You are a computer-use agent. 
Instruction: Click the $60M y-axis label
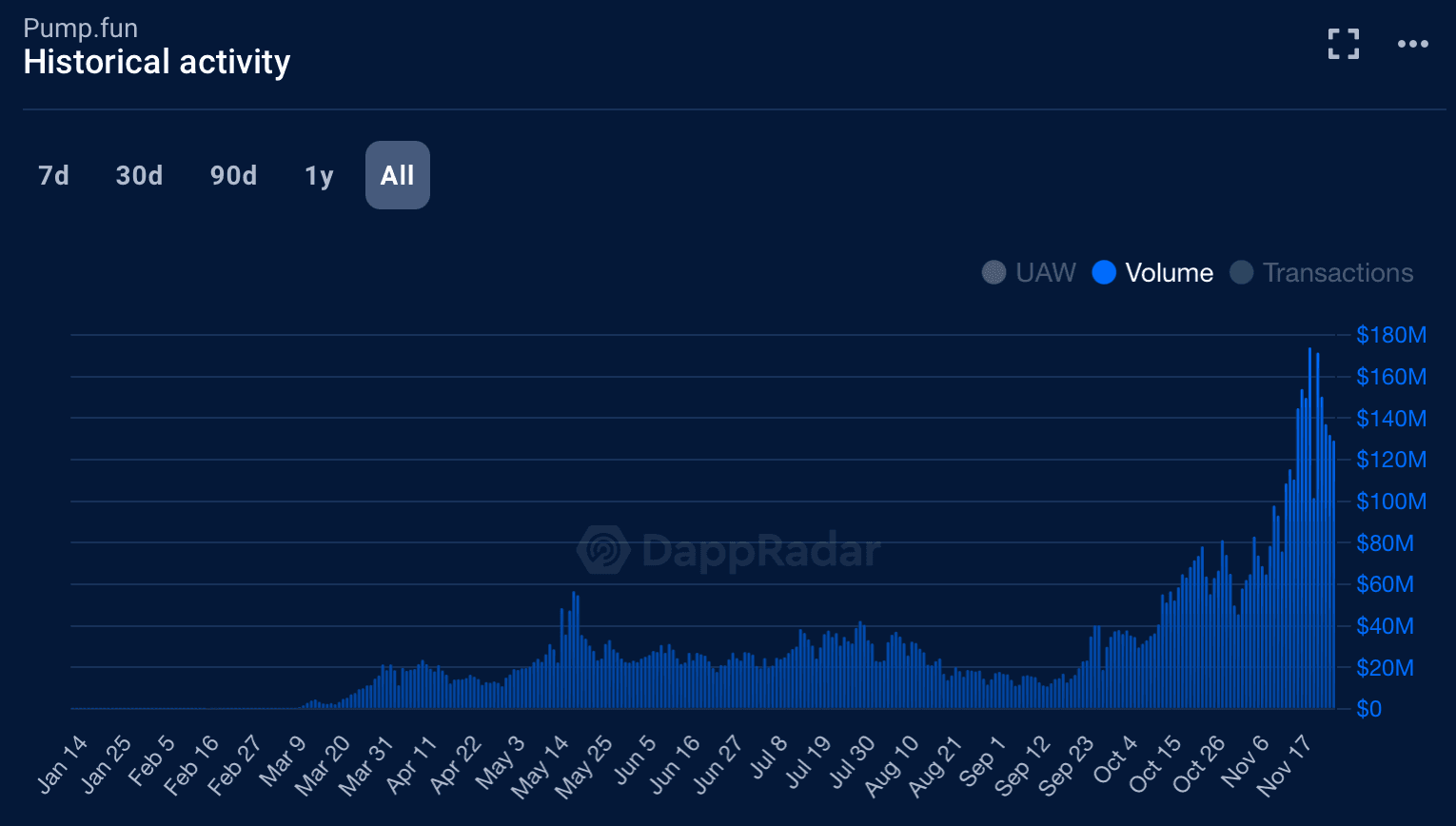[x=1386, y=584]
